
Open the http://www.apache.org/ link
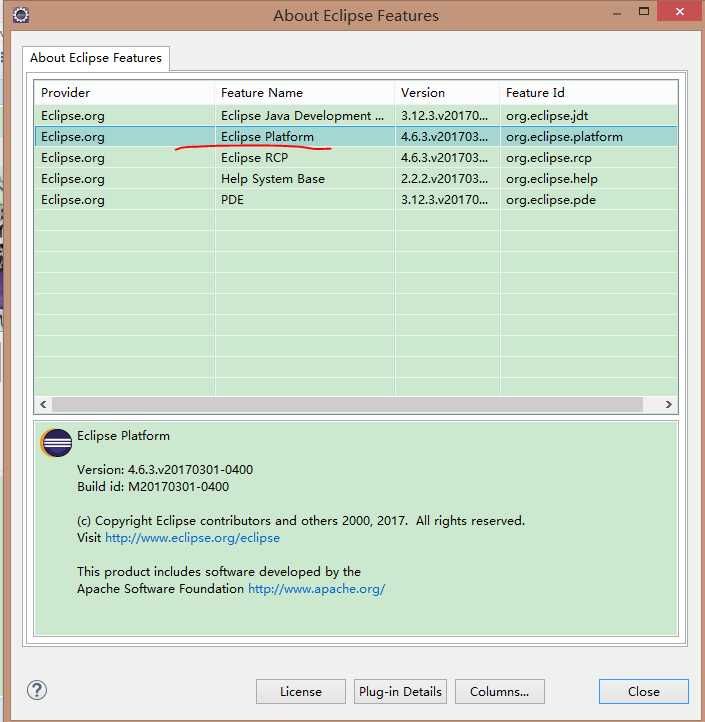pyautogui.click(x=316, y=589)
